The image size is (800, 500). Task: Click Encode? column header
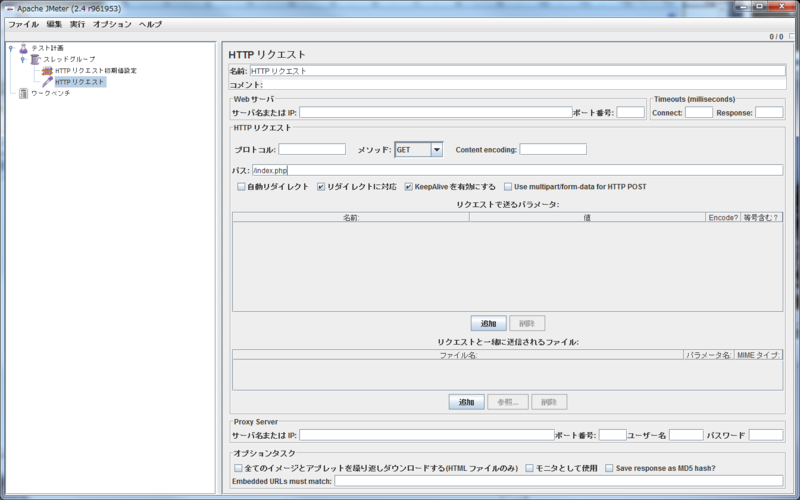pyautogui.click(x=723, y=217)
